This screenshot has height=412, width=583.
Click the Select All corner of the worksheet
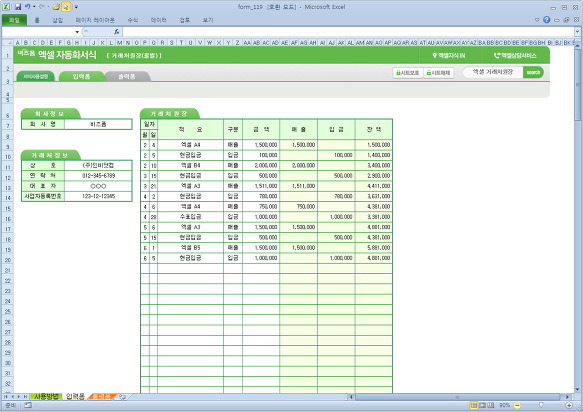tap(7, 43)
